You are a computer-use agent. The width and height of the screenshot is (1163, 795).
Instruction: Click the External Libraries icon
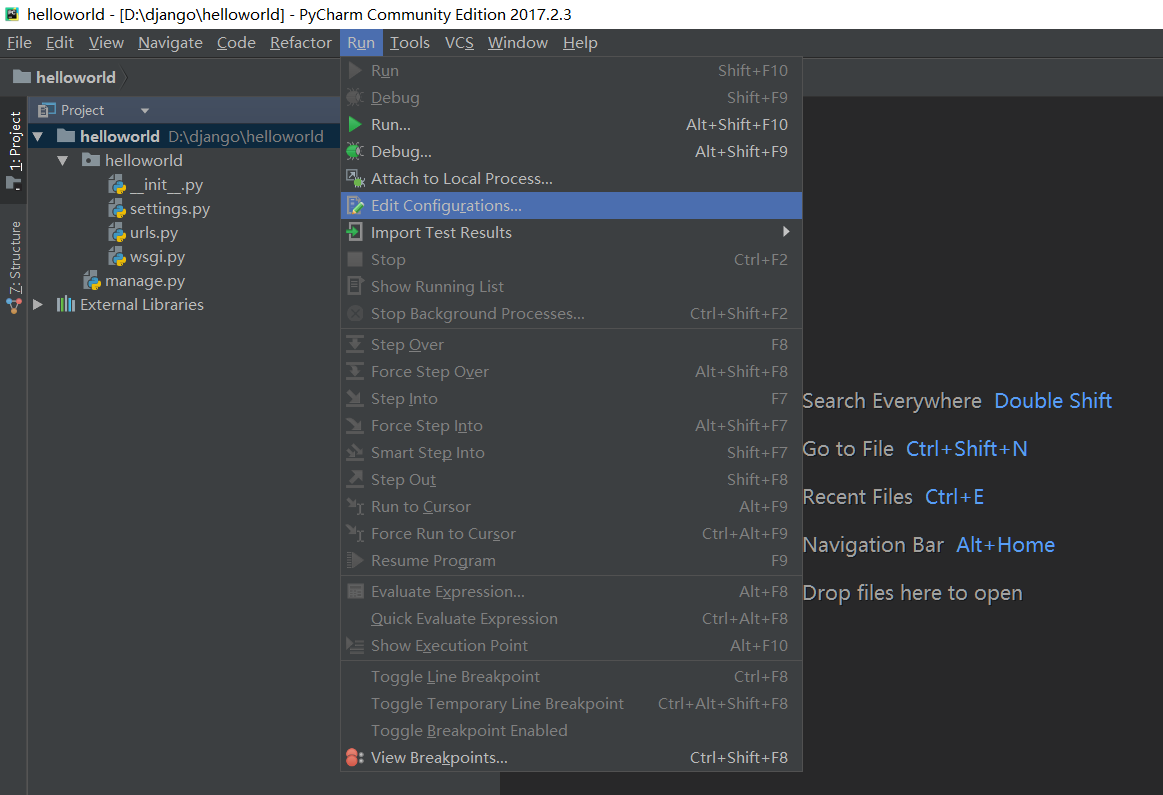[x=66, y=304]
